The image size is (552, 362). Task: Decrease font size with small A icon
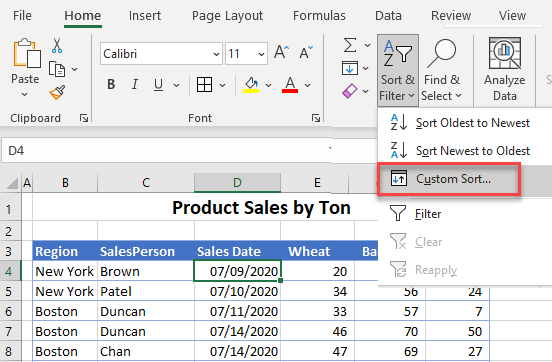306,53
